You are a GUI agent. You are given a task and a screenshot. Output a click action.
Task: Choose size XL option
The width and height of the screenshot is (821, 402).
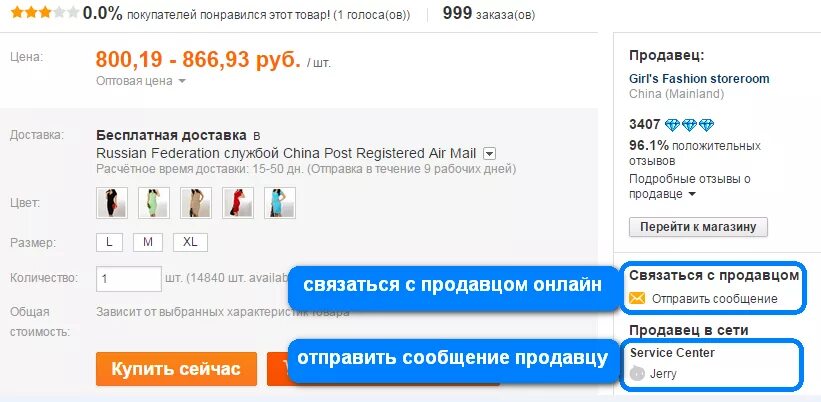click(191, 242)
